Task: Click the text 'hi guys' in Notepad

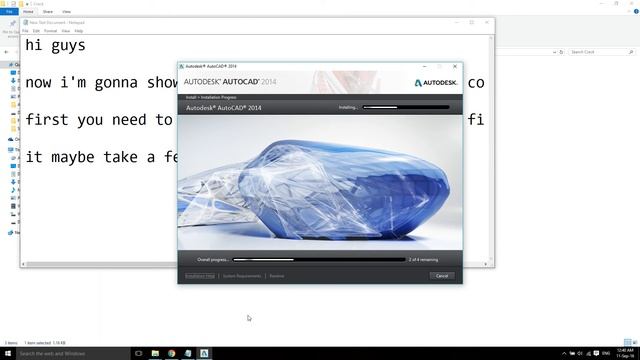Action: coord(55,45)
